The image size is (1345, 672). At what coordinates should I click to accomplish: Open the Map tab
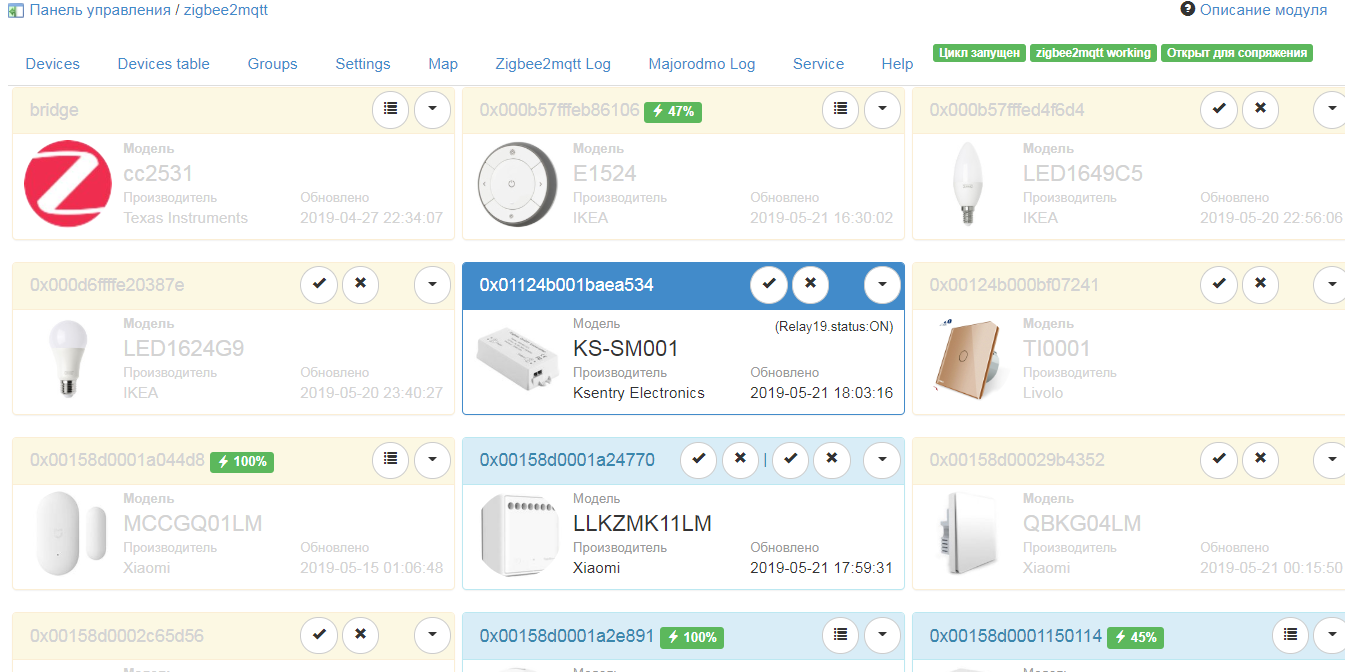coord(443,64)
